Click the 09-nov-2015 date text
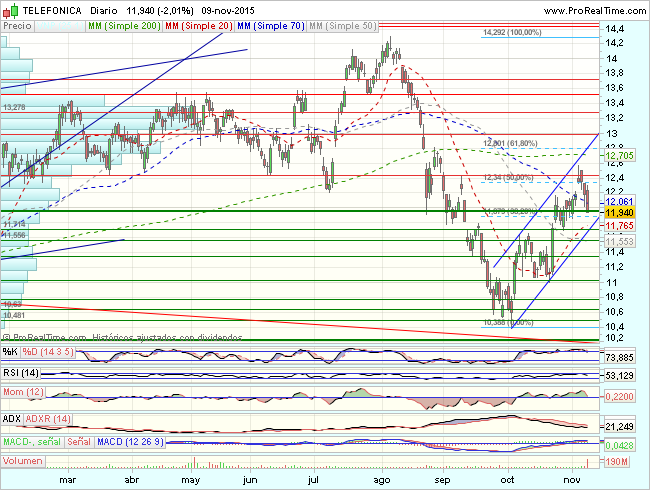Viewport: 650px width, 490px height. pyautogui.click(x=228, y=11)
